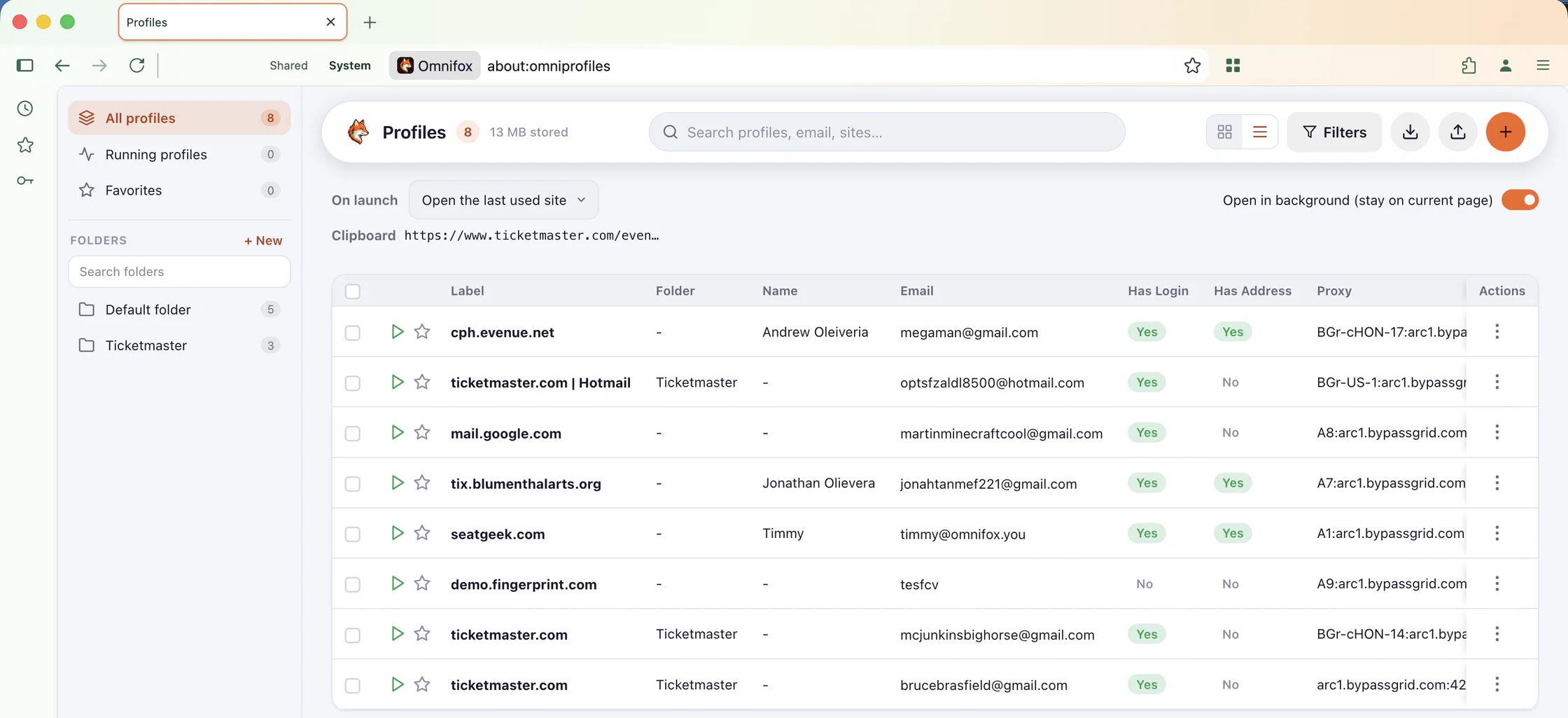Favorite the demo.fingerprint.com profile star
This screenshot has height=718, width=1568.
421,584
